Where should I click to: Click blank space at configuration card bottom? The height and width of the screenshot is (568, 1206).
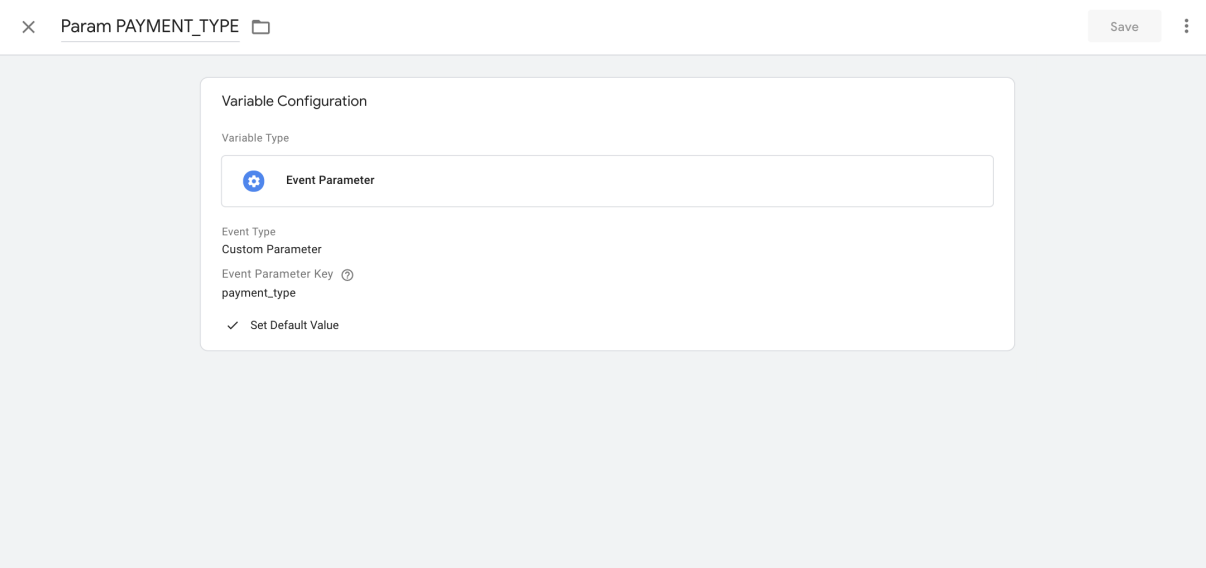point(650,335)
